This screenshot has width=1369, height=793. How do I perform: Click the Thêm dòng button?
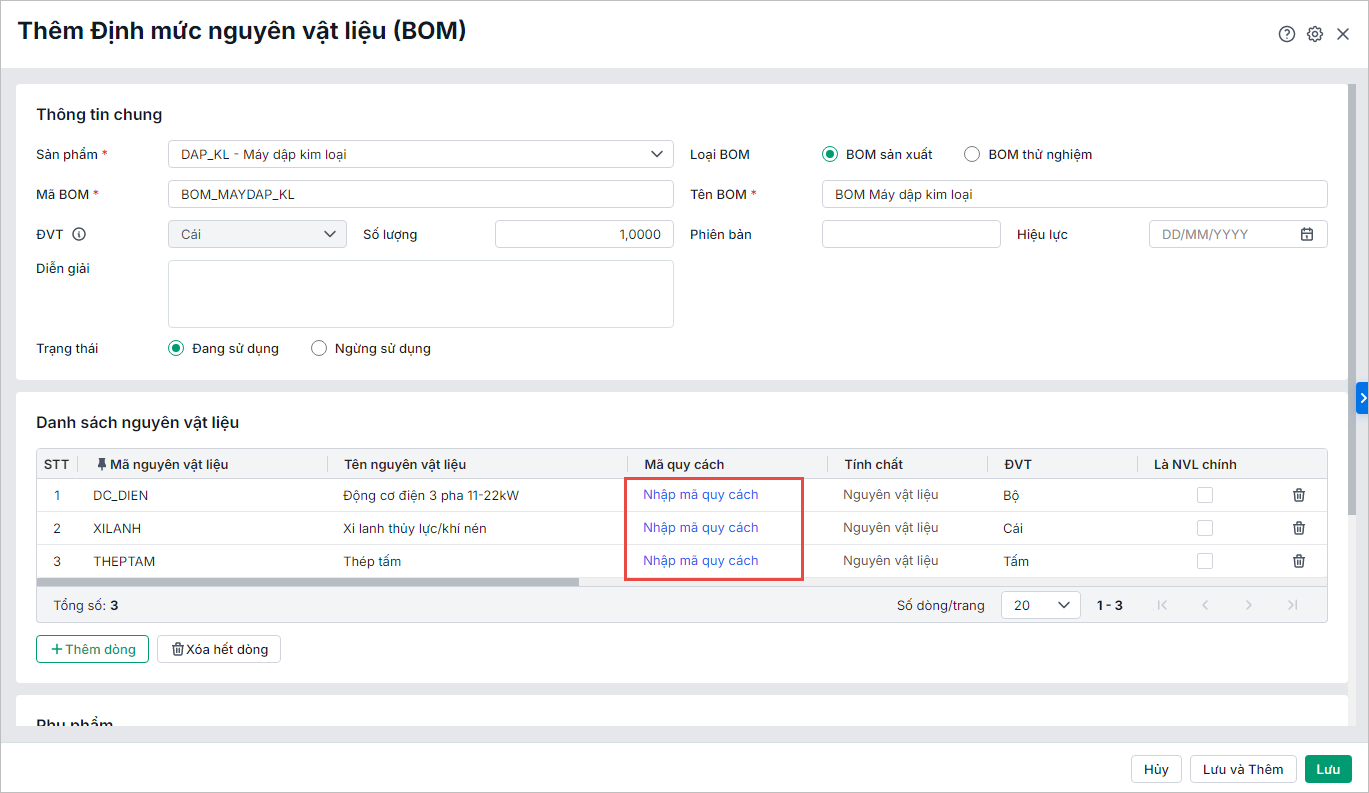[92, 649]
